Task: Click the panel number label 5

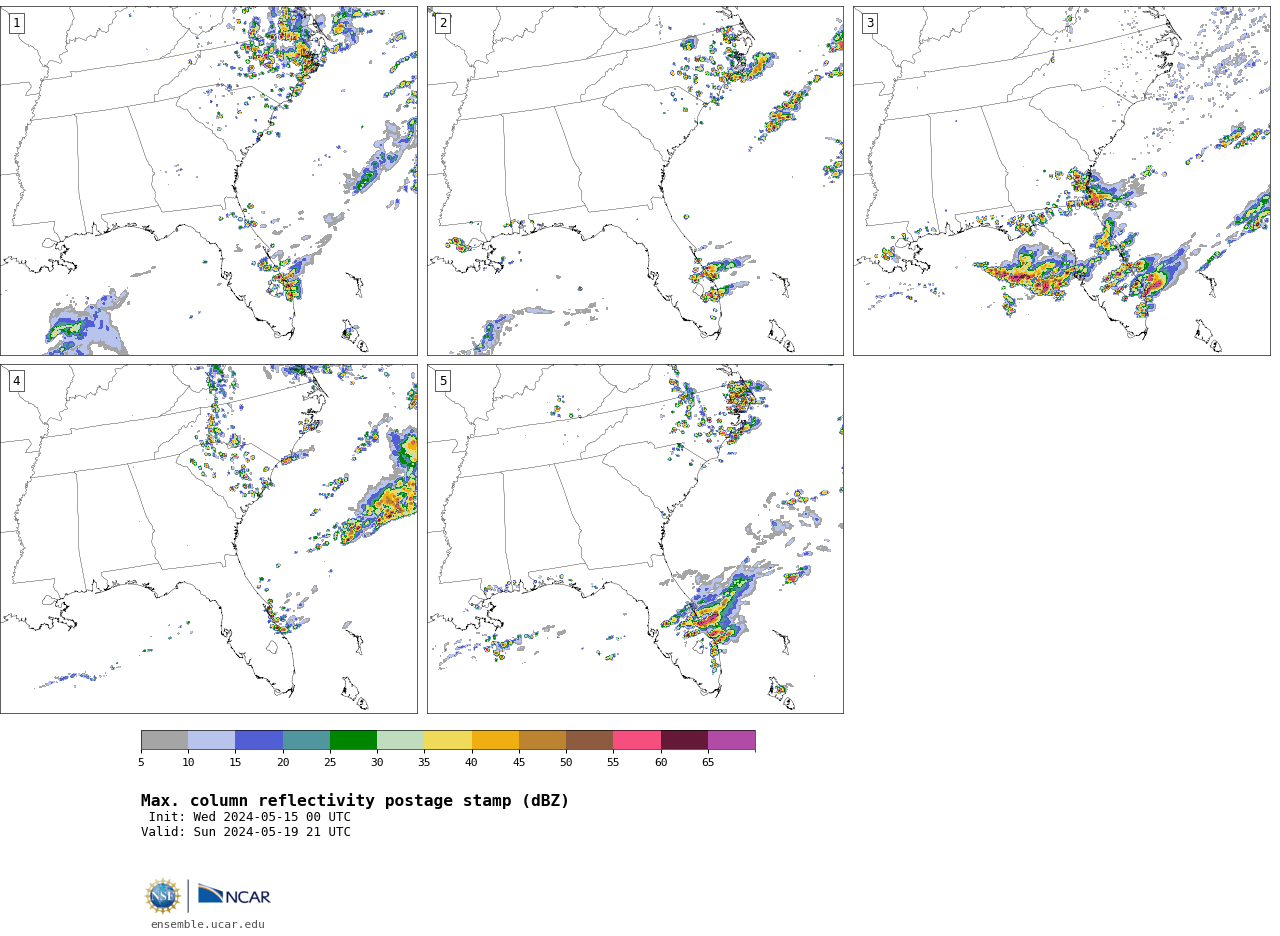Action: (x=443, y=381)
